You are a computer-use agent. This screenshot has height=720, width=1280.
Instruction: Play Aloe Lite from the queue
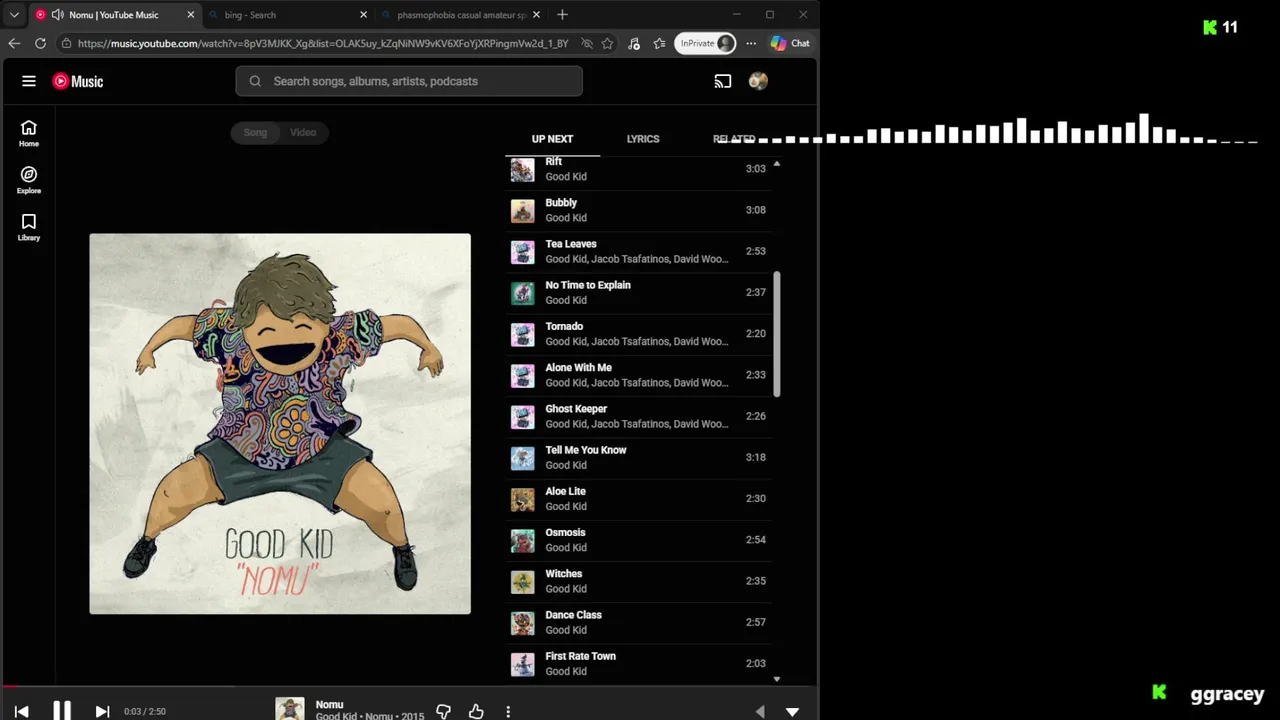coord(638,498)
